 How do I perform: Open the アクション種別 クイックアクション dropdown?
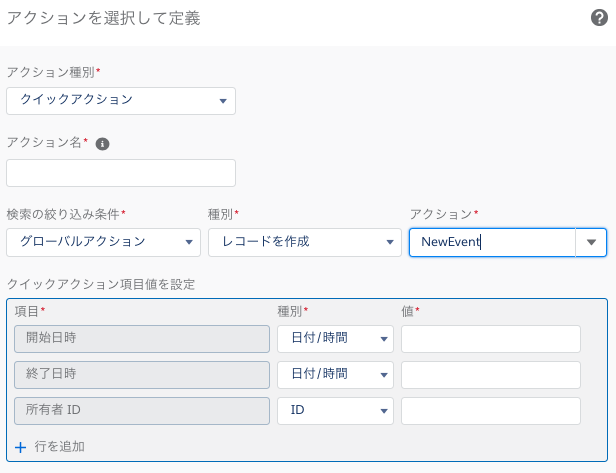tap(121, 101)
